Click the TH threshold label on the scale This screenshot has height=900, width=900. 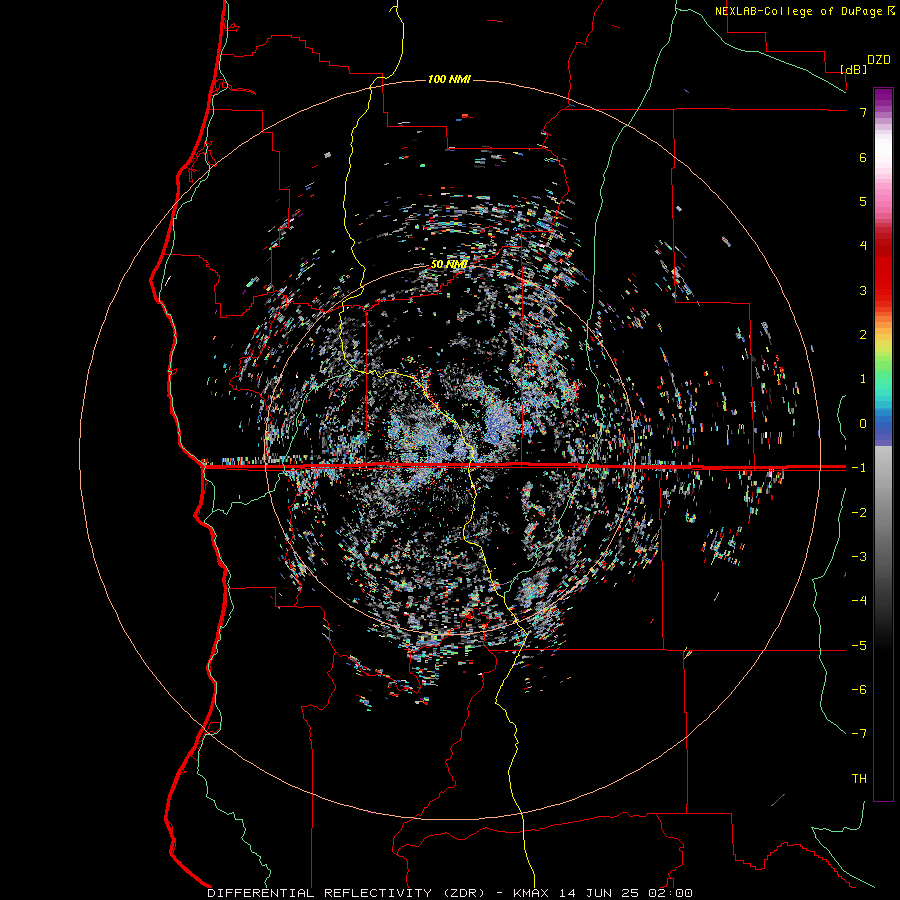859,779
